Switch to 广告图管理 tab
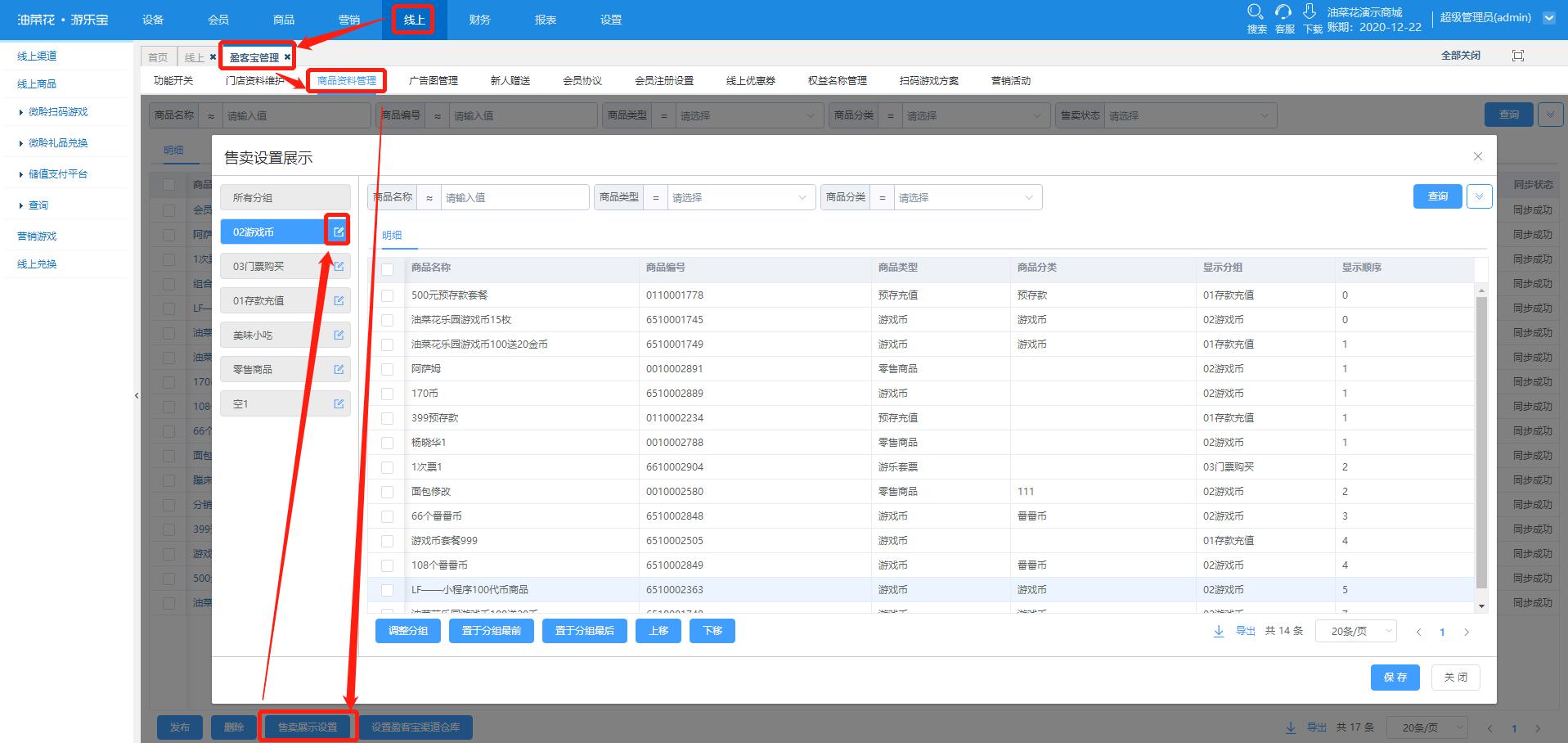The width and height of the screenshot is (1568, 743). click(434, 81)
